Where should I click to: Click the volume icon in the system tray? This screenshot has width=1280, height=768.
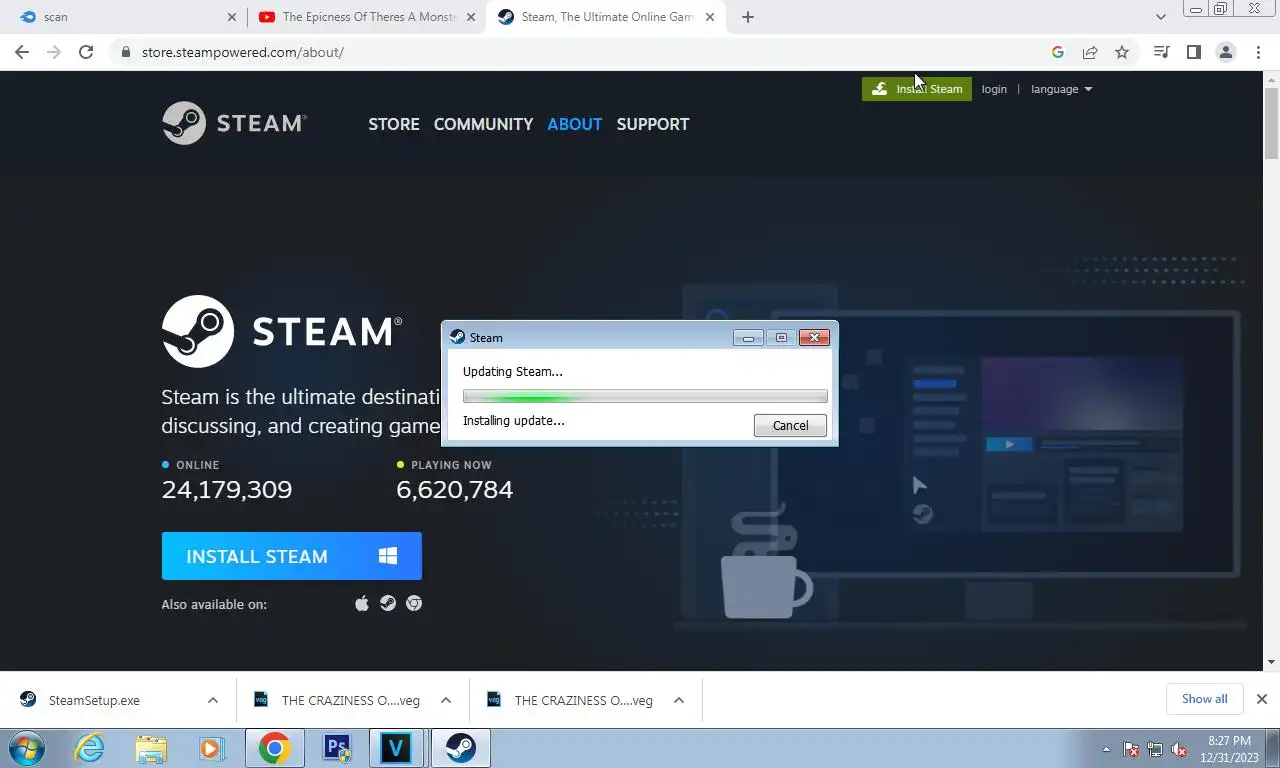(1179, 749)
